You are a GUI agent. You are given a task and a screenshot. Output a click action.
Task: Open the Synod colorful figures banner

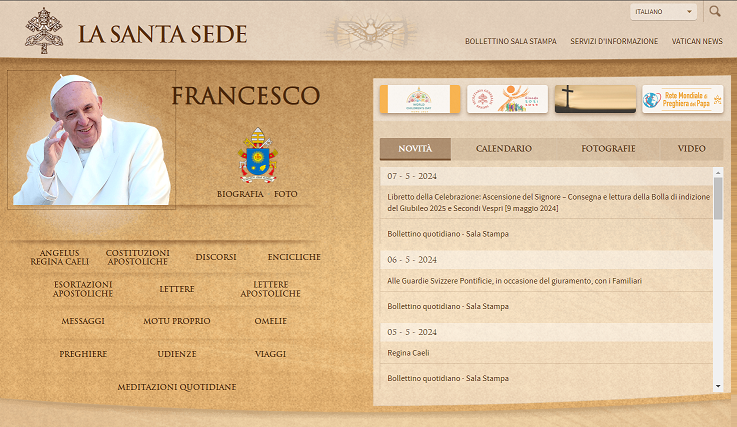pos(507,99)
